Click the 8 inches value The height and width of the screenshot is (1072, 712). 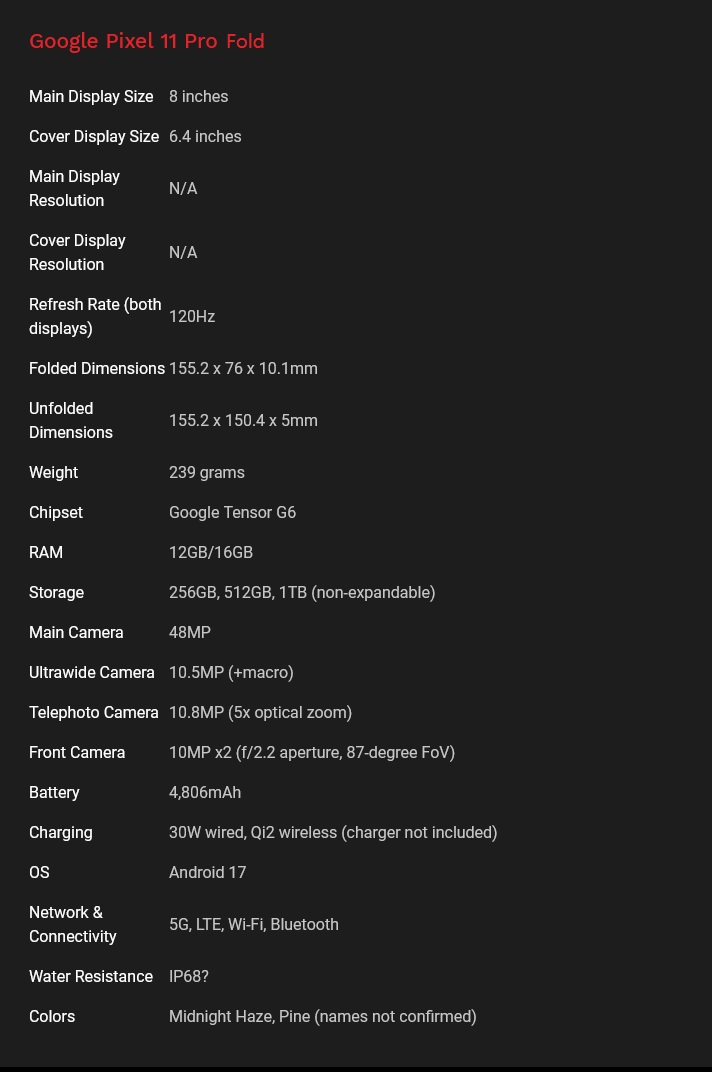pos(198,96)
